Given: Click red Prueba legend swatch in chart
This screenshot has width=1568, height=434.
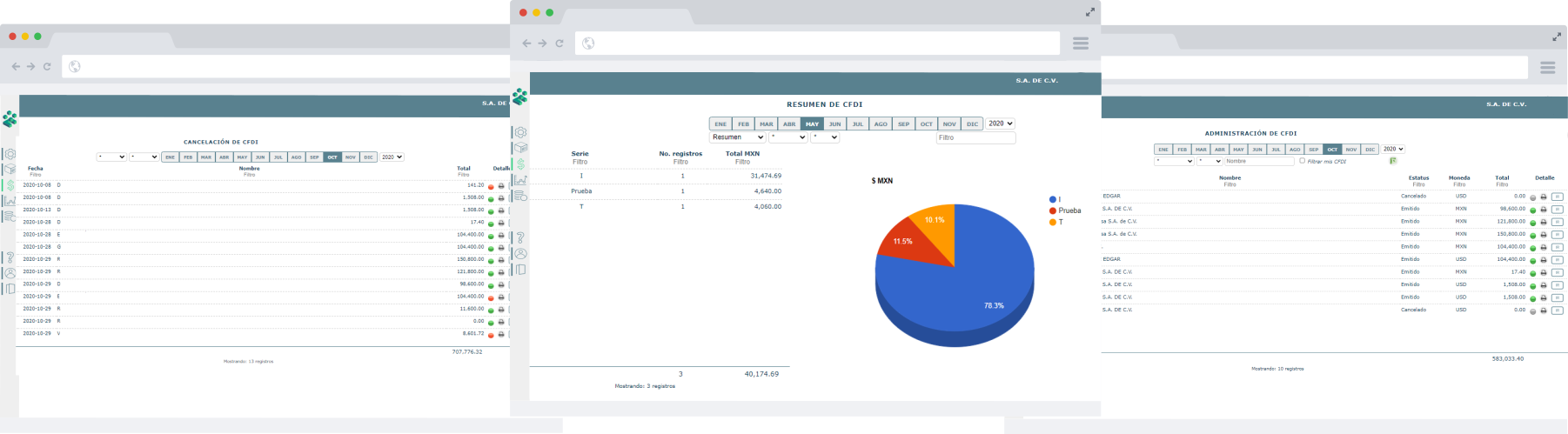Looking at the screenshot, I should 1053,211.
